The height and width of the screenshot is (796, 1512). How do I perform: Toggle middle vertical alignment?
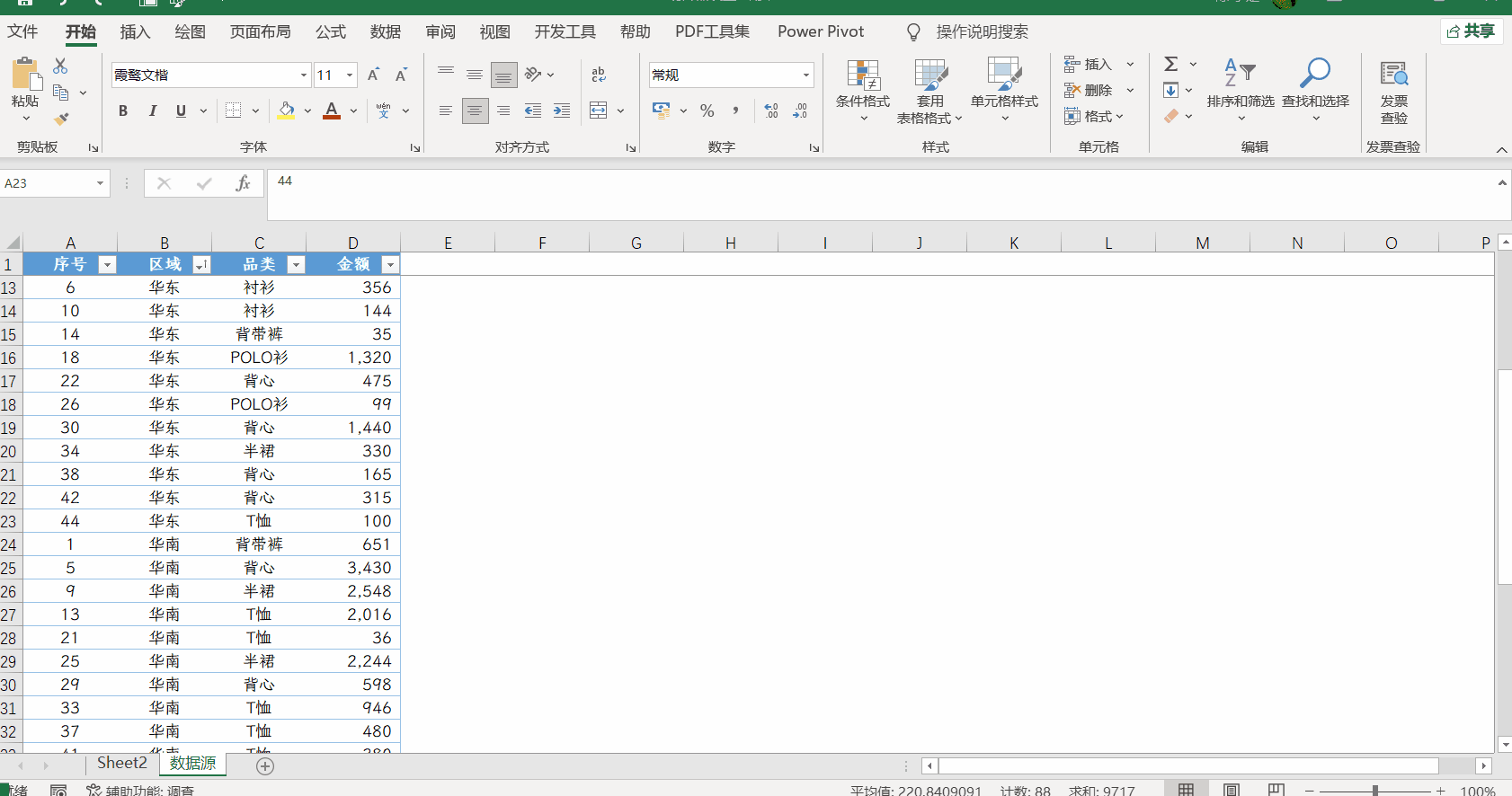click(x=475, y=75)
